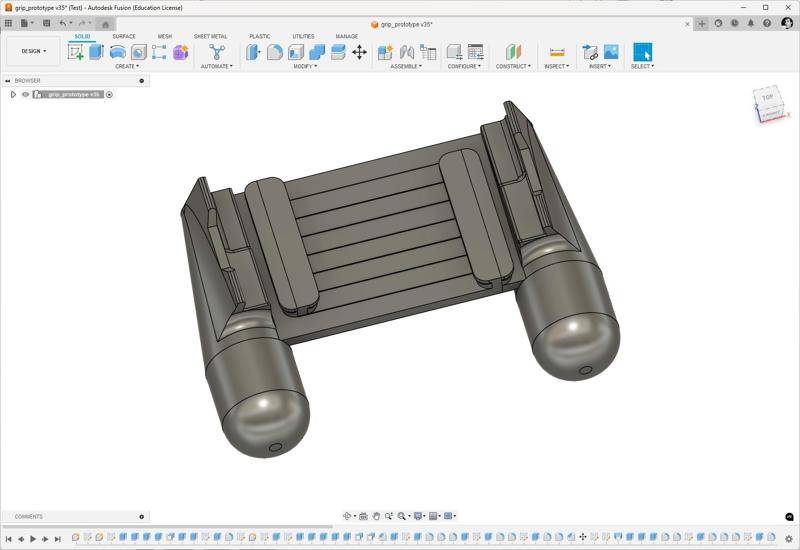800x550 pixels.
Task: Click the Measure tool under Inspect
Action: point(557,52)
